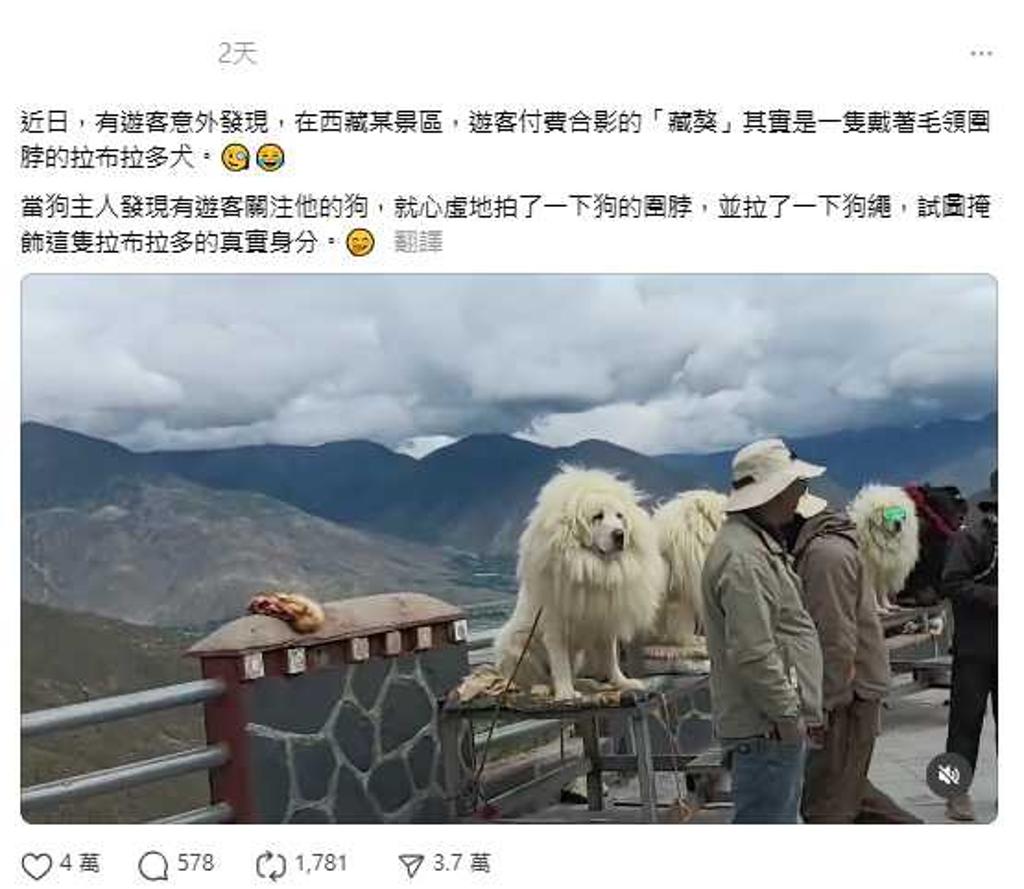1024x889 pixels.
Task: Click the 翻譯 translate link
Action: (419, 242)
